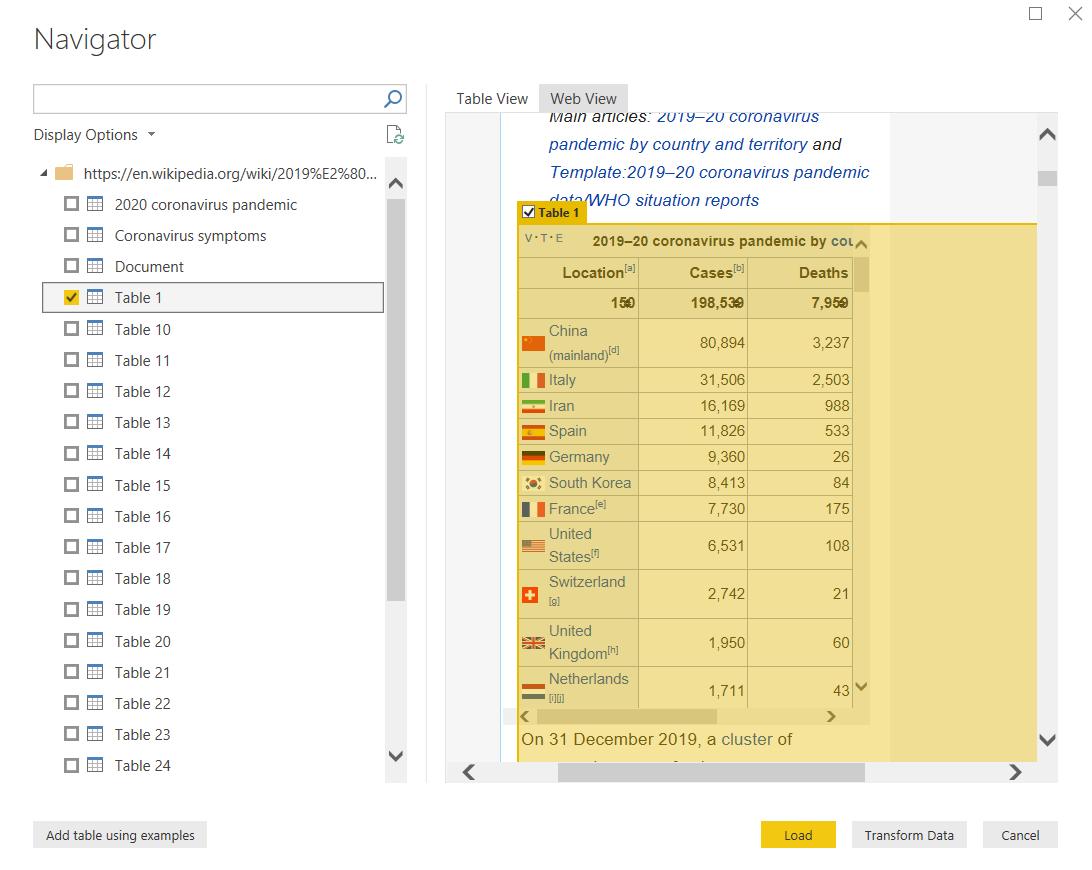Open the Display Options dropdown
The height and width of the screenshot is (870, 1092).
(94, 135)
